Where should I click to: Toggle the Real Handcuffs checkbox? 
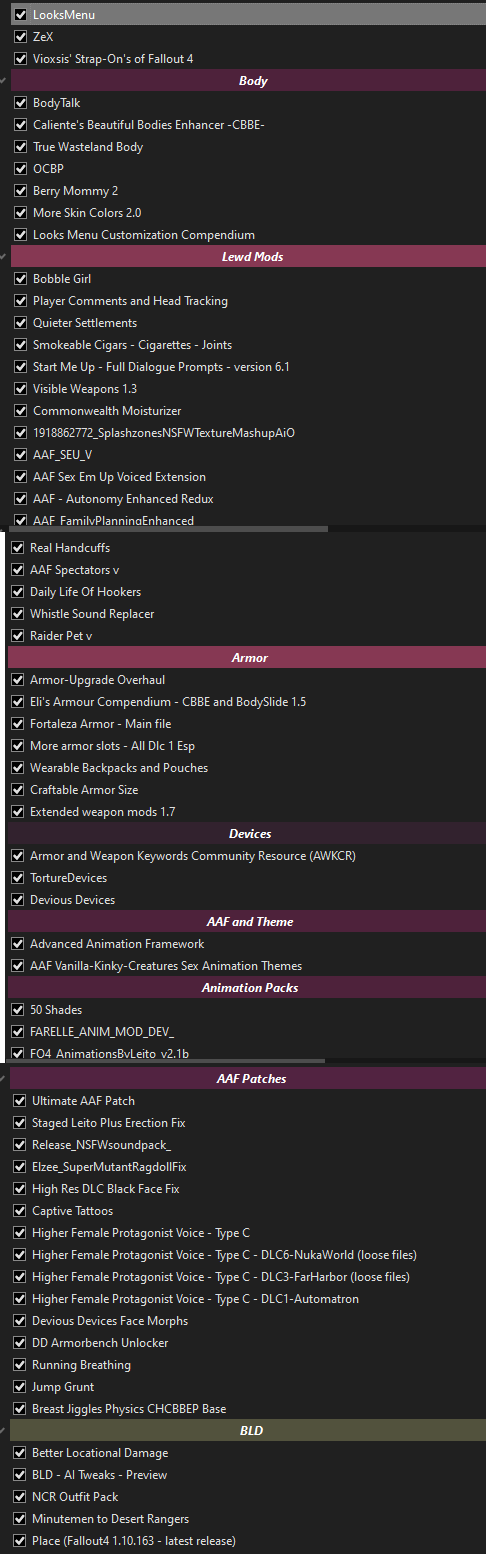(18, 548)
